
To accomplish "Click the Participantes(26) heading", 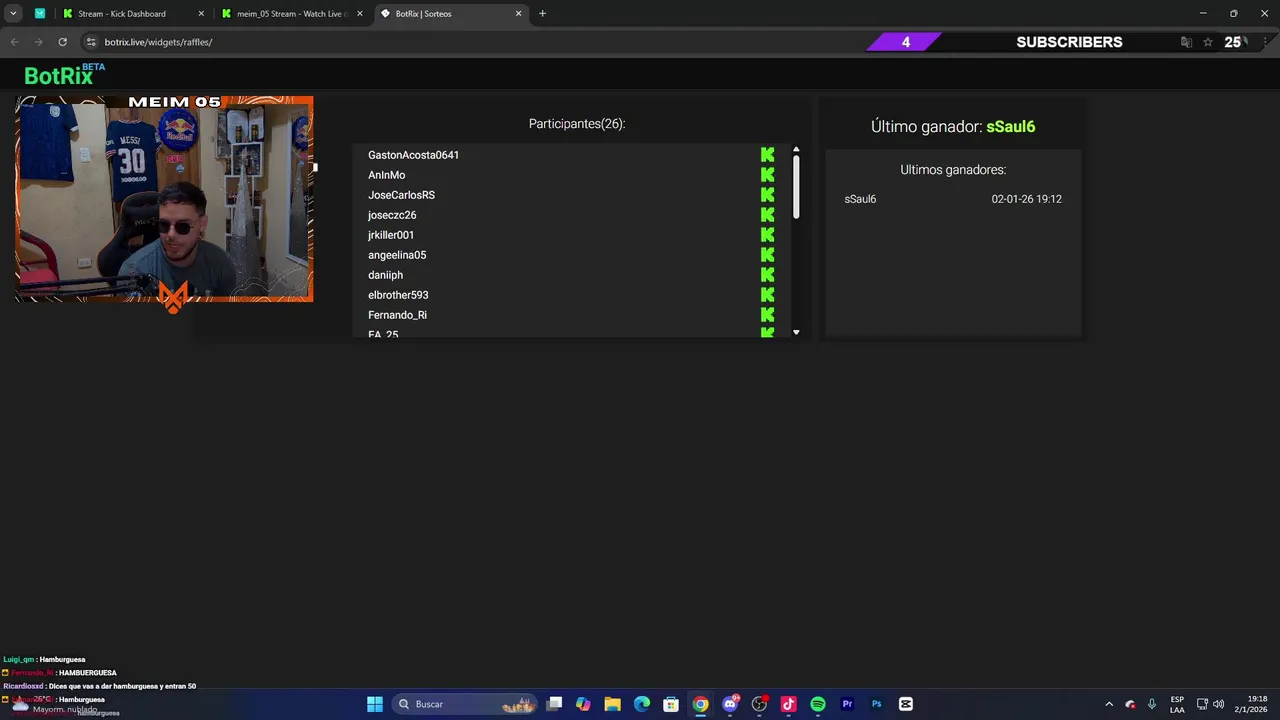I will (x=577, y=124).
